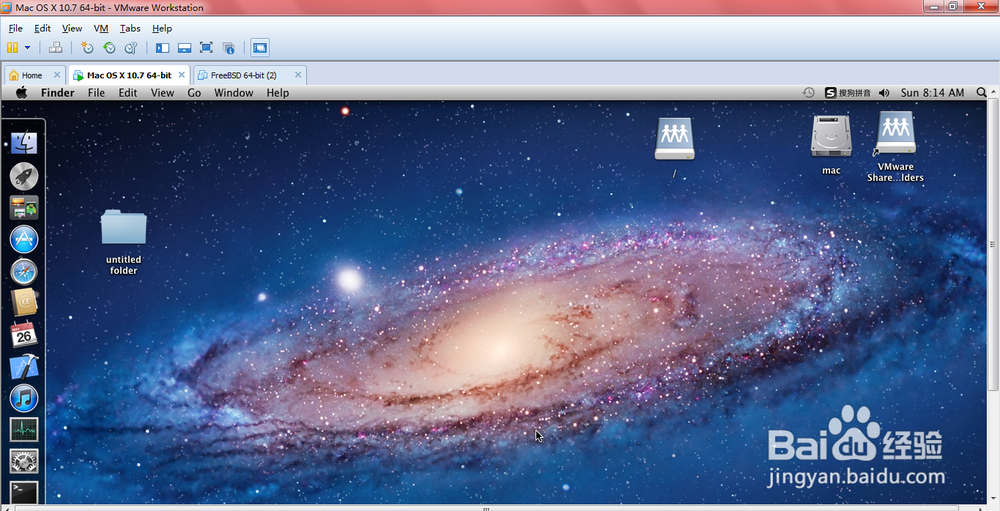Send Ctrl+Alt+Del to the VM
This screenshot has height=511, width=1000.
click(55, 48)
